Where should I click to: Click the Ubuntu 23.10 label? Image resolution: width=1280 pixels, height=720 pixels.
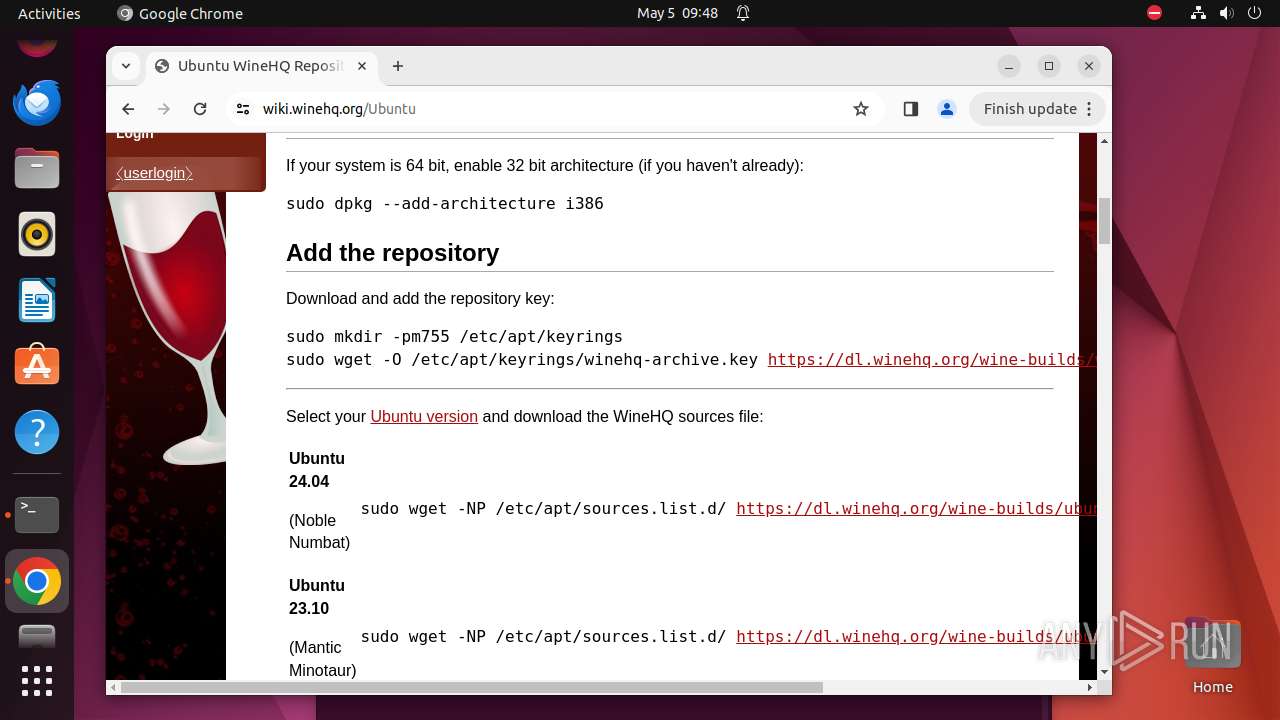317,597
